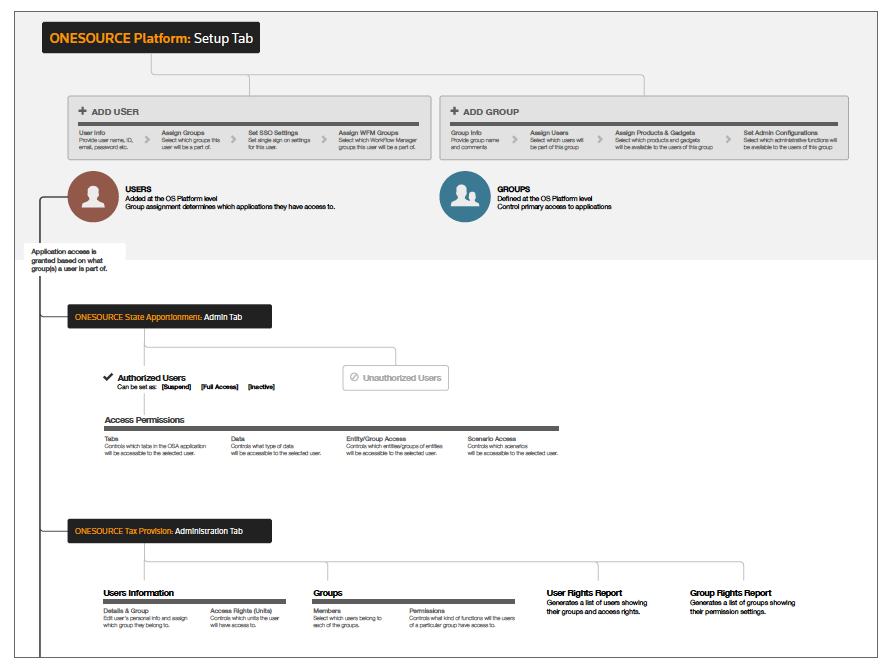
Task: Click the ADD USER heading
Action: [x=115, y=112]
